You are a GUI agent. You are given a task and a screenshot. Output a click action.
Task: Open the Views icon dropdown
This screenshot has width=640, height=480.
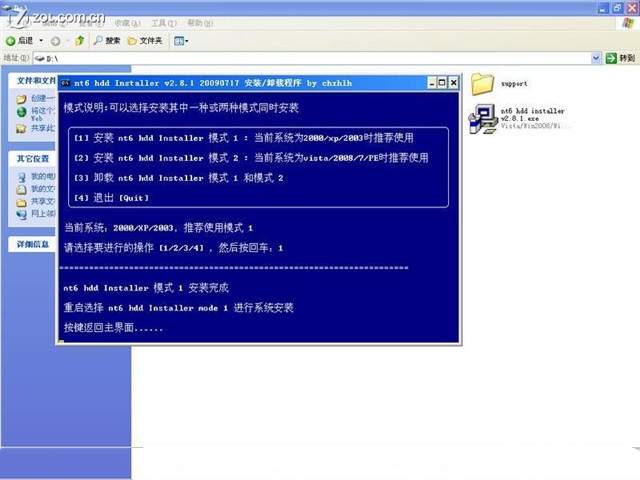pyautogui.click(x=181, y=41)
